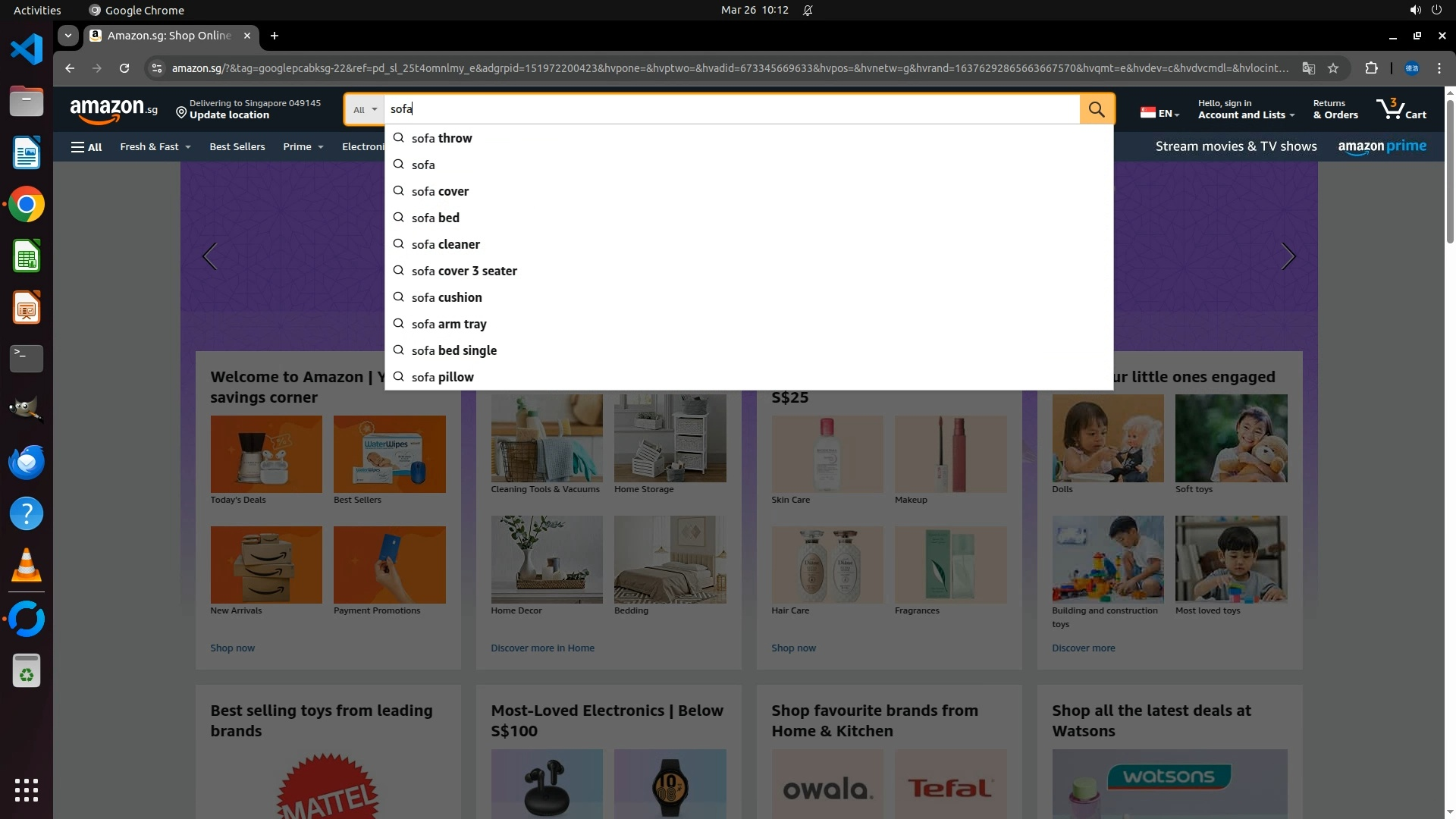The width and height of the screenshot is (1456, 819).
Task: Click Update location pin icon
Action: pos(181,112)
